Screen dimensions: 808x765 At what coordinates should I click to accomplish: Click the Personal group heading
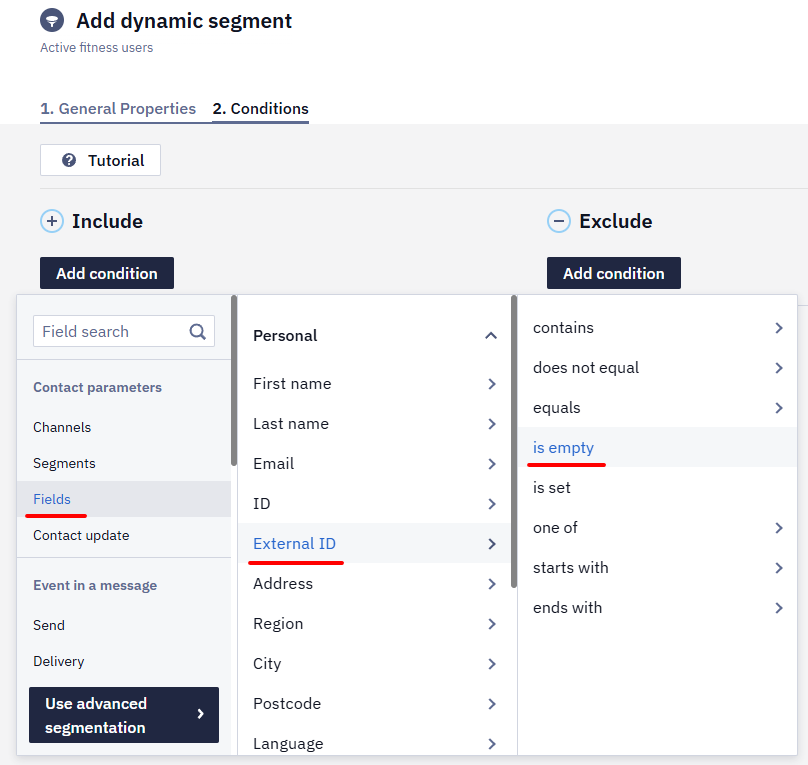(x=285, y=336)
